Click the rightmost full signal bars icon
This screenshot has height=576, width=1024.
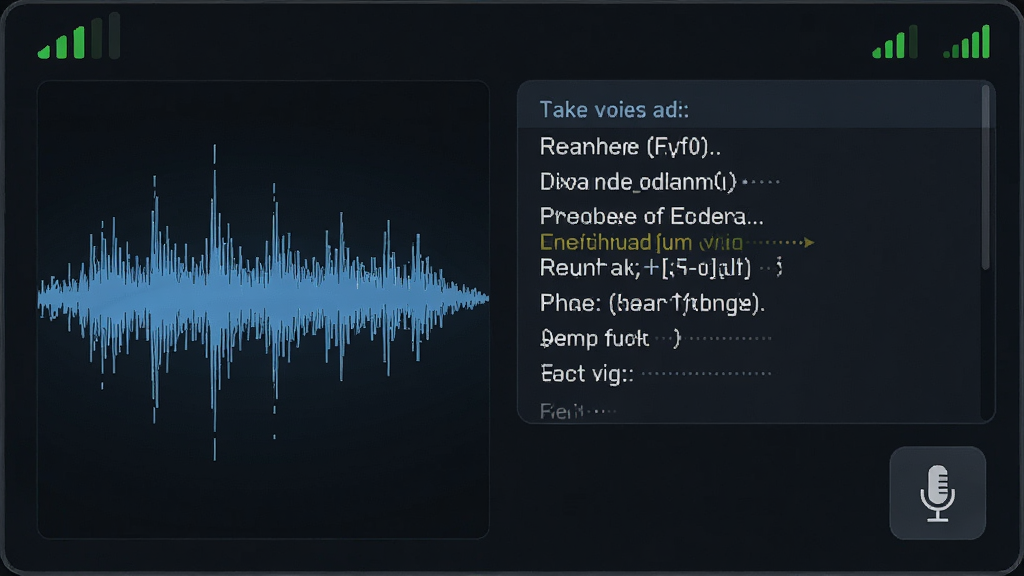click(x=967, y=42)
